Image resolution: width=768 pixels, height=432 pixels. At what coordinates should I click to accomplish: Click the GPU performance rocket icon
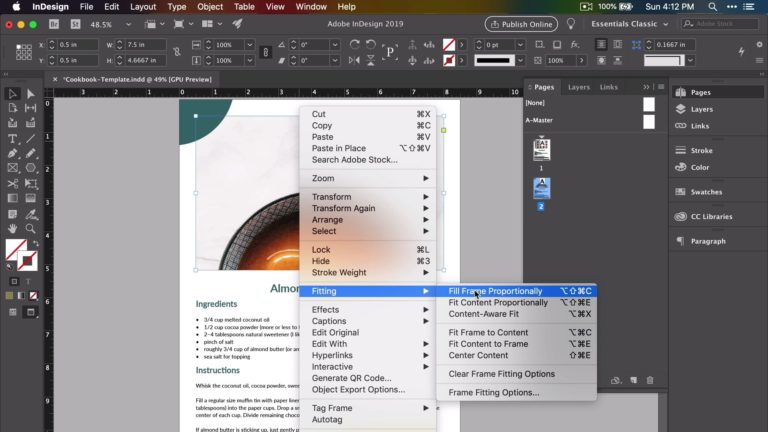click(x=237, y=24)
